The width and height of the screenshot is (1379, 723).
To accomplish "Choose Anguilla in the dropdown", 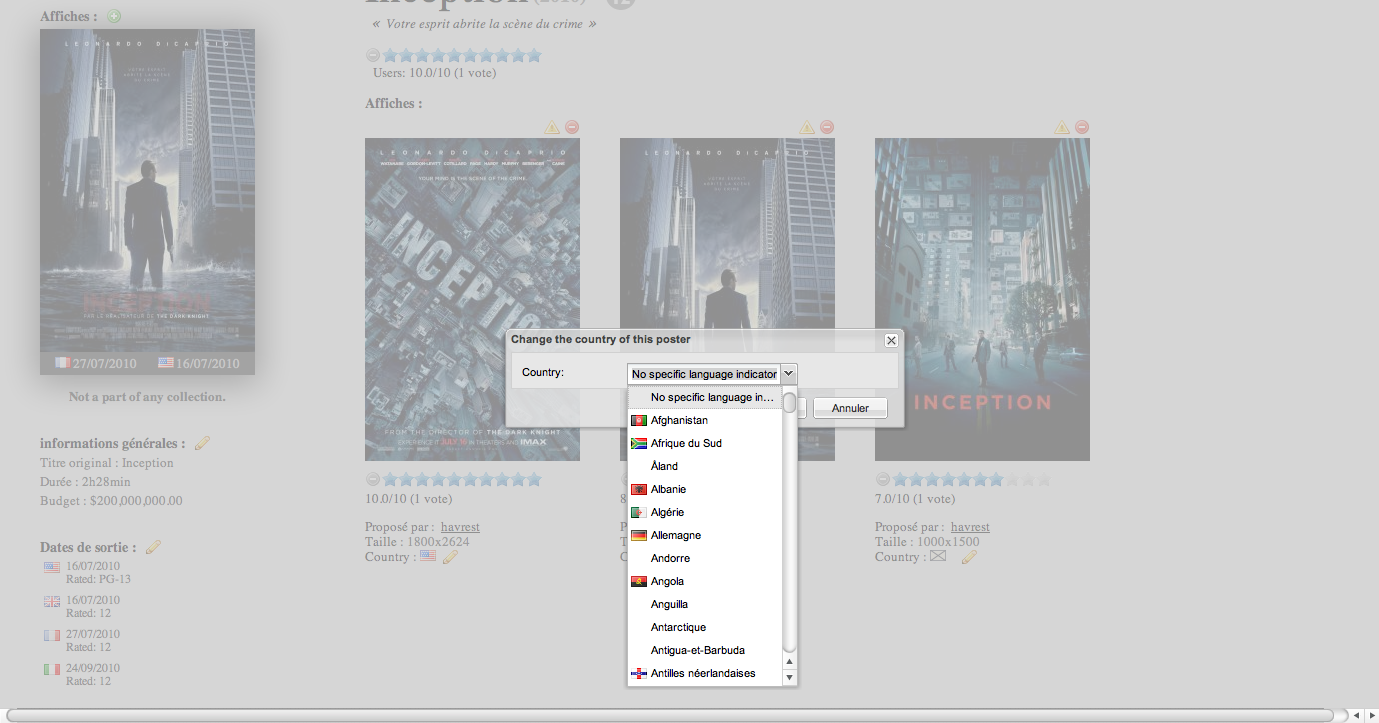I will pos(704,604).
